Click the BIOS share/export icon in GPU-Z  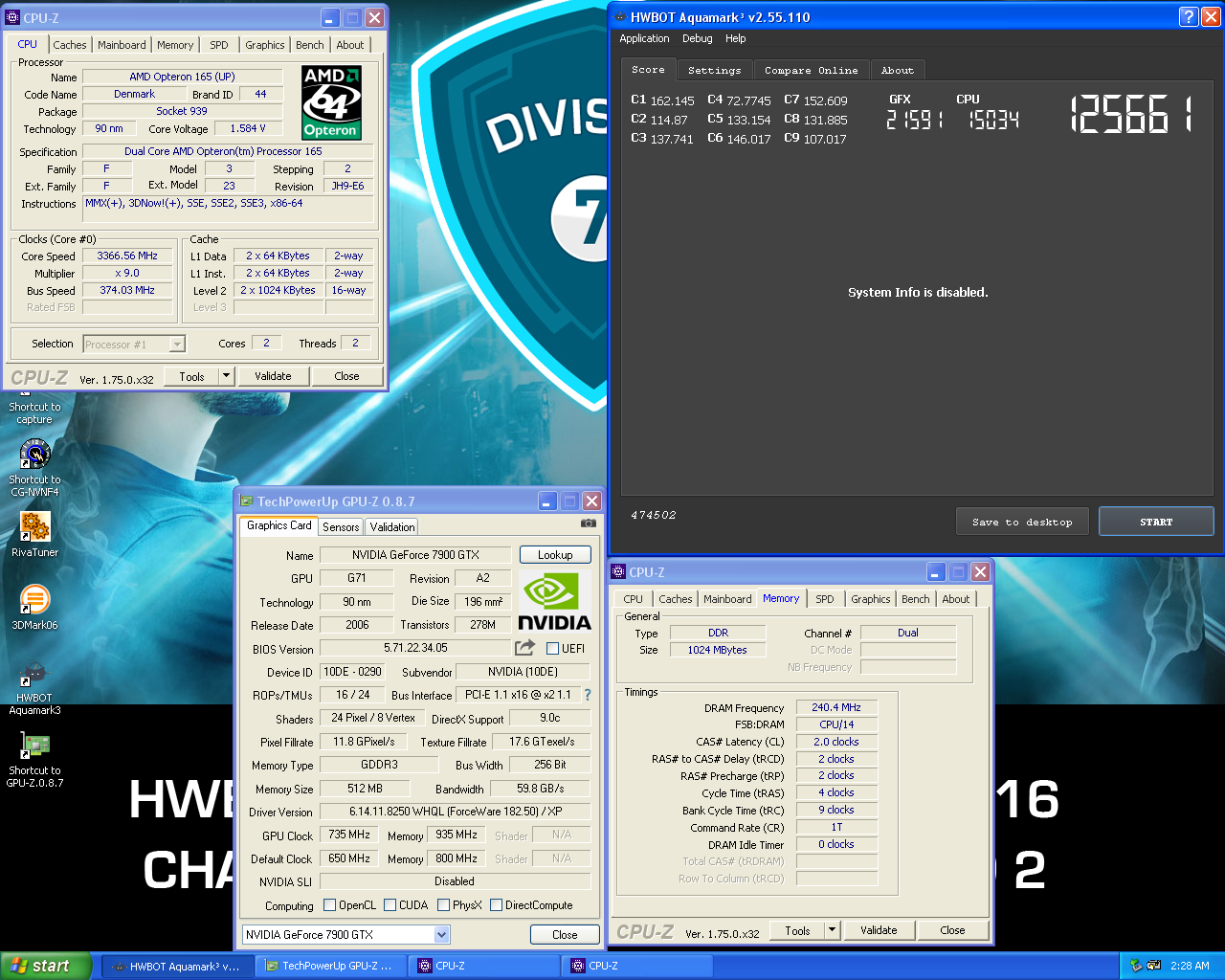point(524,648)
